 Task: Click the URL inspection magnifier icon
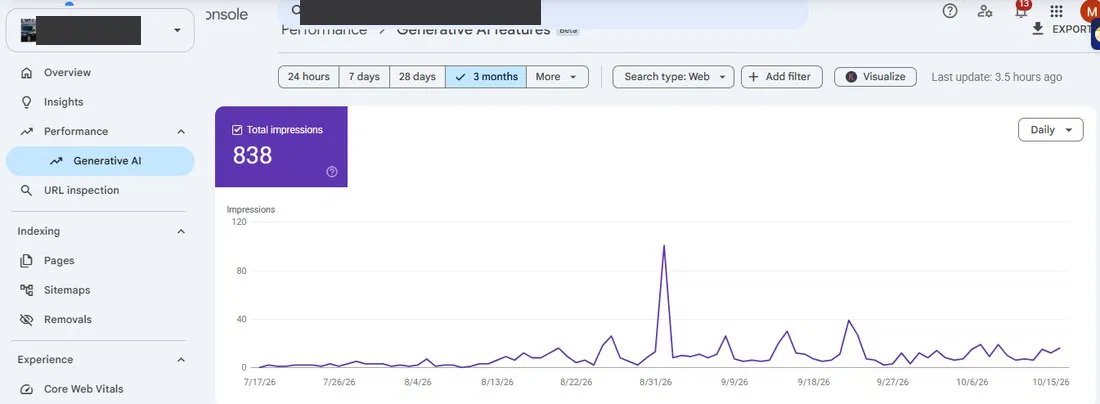pyautogui.click(x=27, y=190)
